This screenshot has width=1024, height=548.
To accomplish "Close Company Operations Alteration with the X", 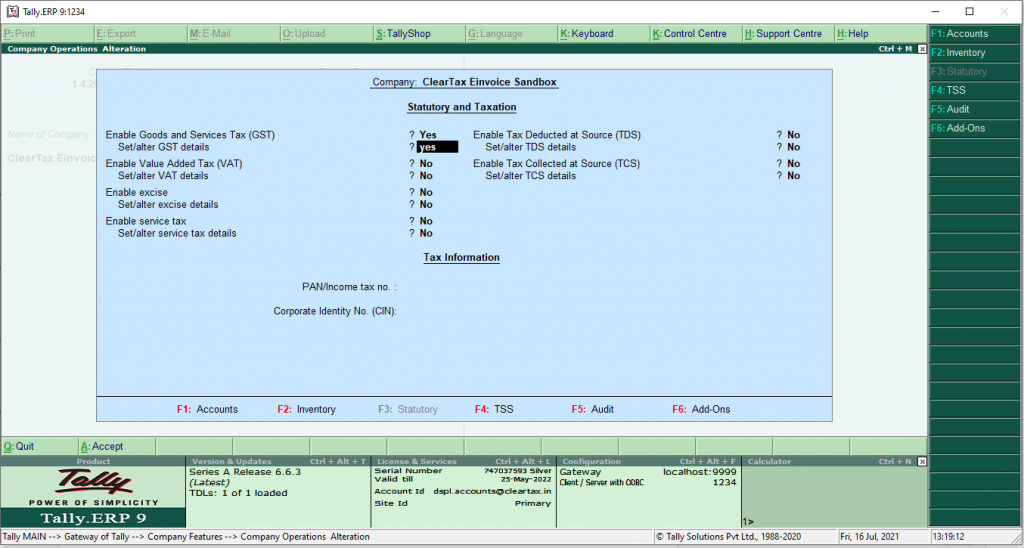I will tap(921, 49).
